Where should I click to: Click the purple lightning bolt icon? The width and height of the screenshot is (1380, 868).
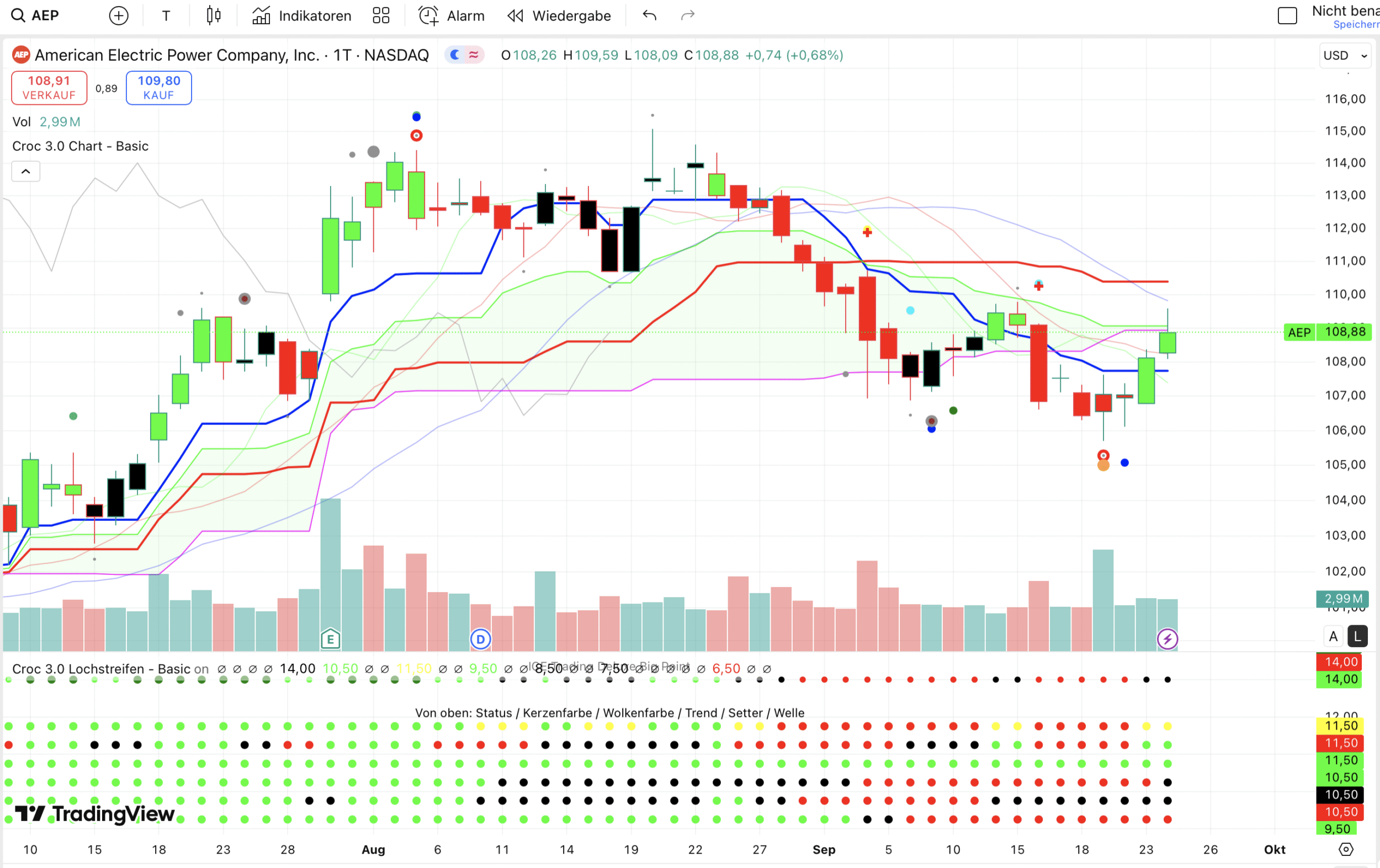pyautogui.click(x=1167, y=639)
